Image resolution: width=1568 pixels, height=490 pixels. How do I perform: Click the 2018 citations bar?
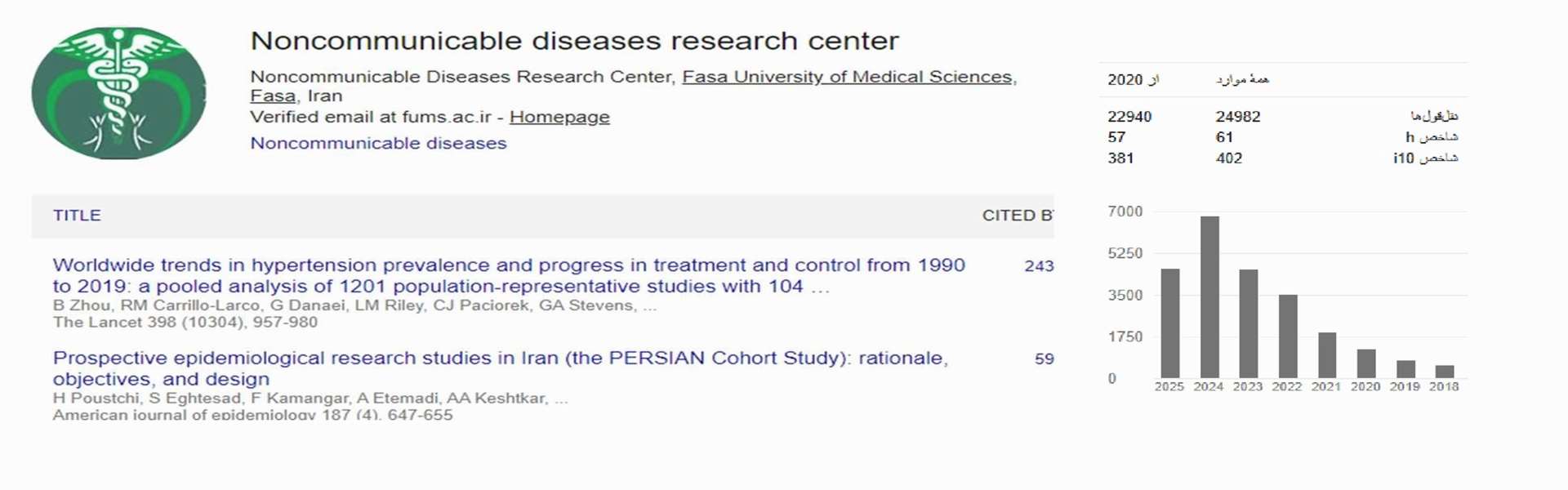pyautogui.click(x=1445, y=371)
